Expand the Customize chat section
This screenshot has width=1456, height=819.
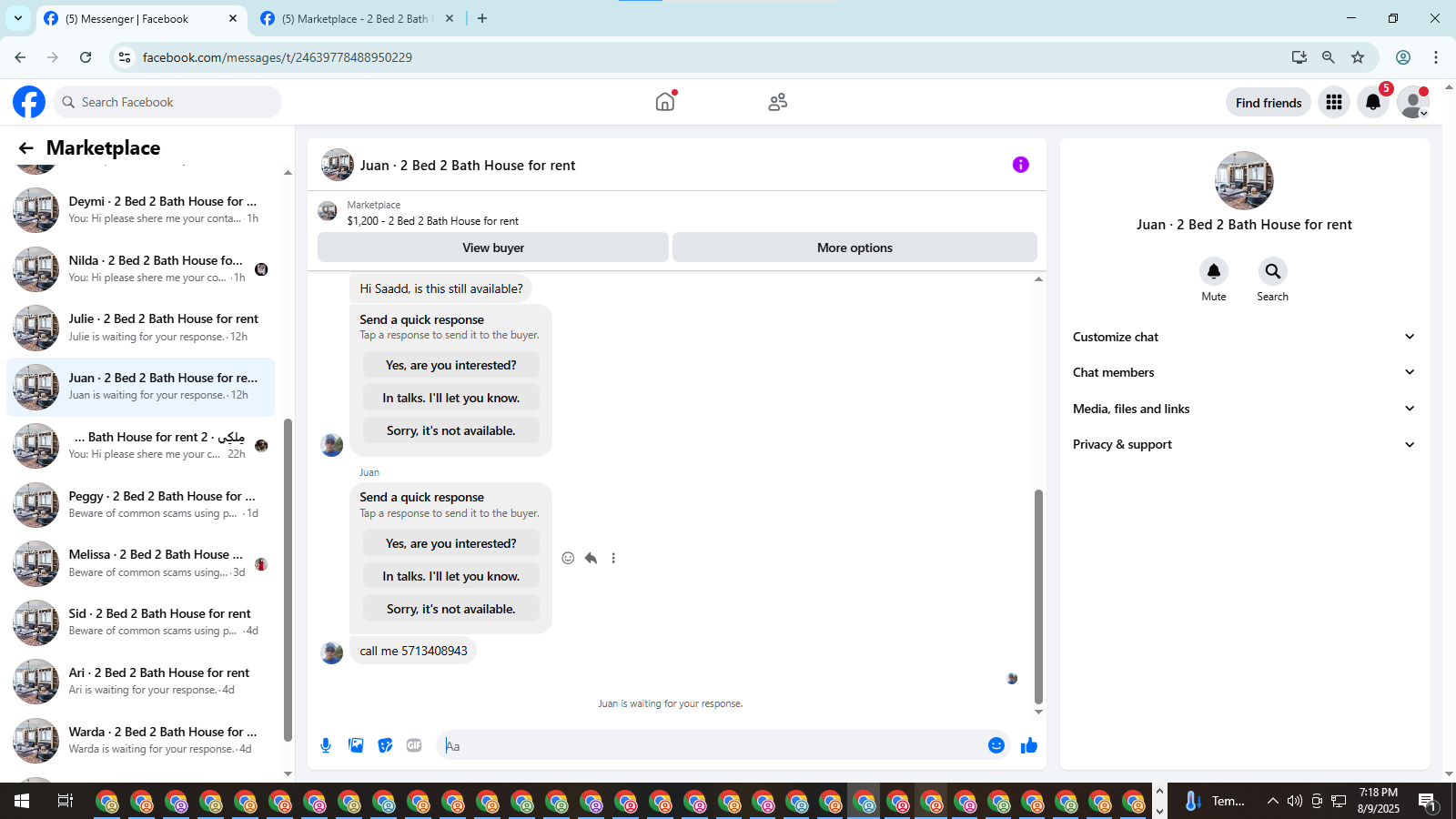point(1244,337)
